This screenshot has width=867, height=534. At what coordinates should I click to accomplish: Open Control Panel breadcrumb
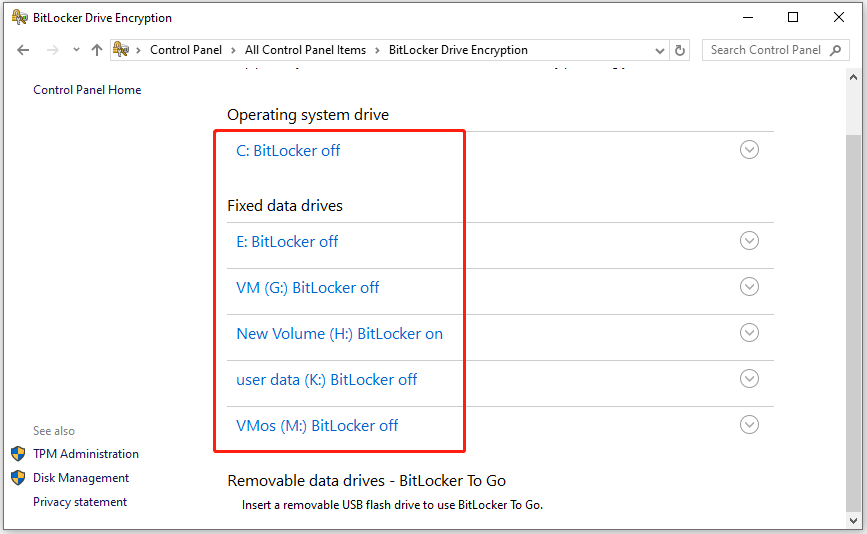[x=186, y=50]
